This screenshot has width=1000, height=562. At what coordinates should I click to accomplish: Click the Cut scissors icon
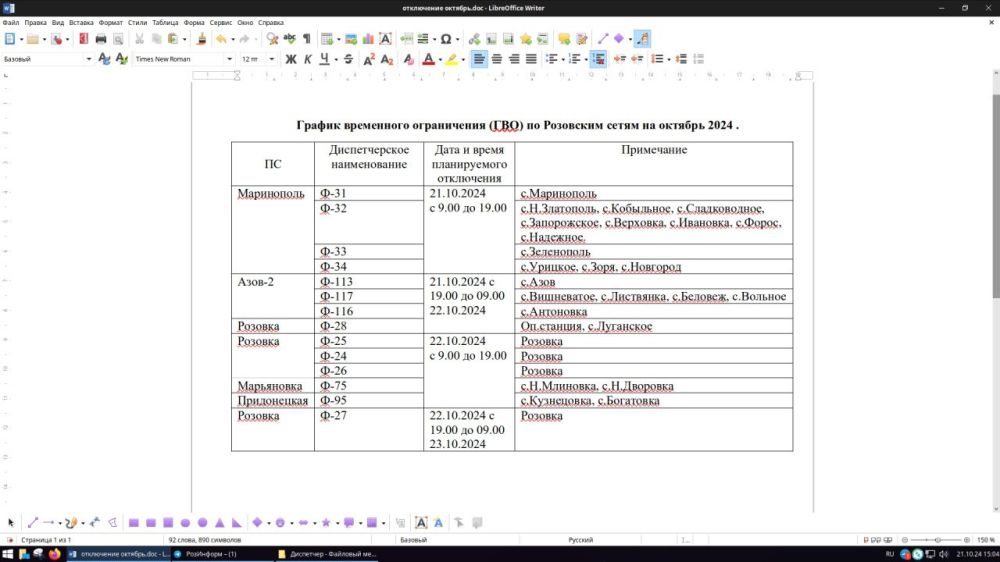[139, 39]
